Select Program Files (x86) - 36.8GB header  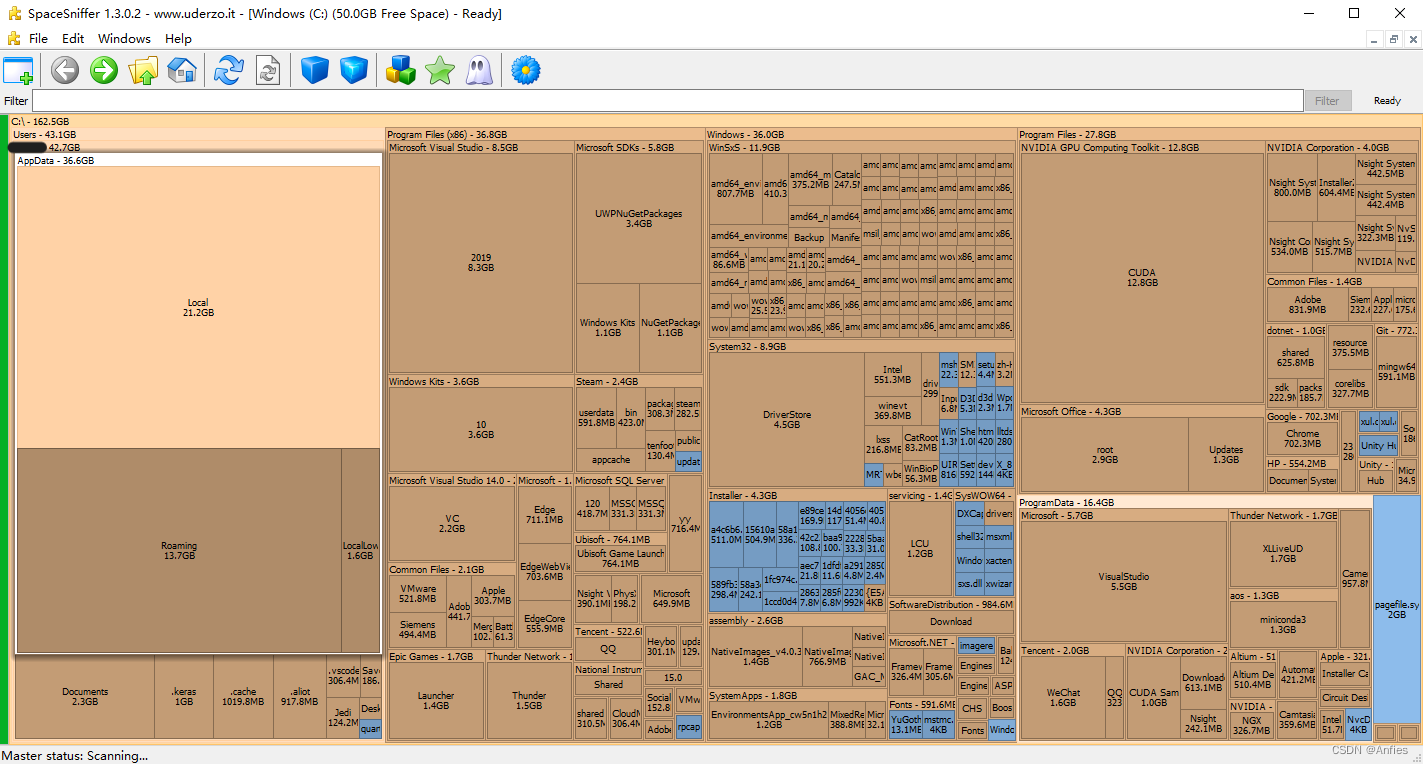tap(544, 134)
